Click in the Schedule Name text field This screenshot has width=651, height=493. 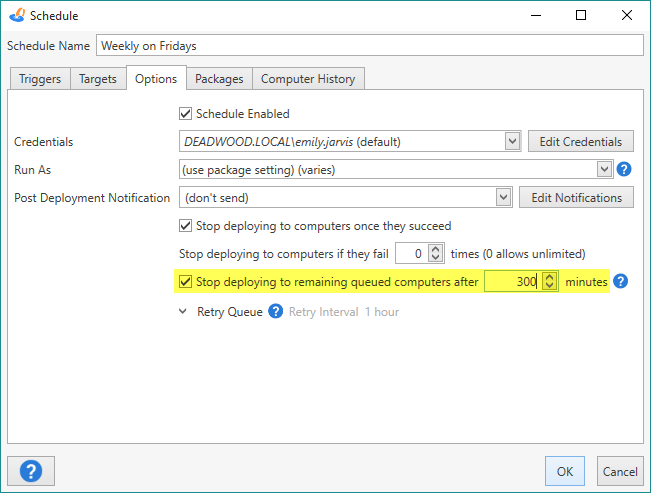coord(370,45)
